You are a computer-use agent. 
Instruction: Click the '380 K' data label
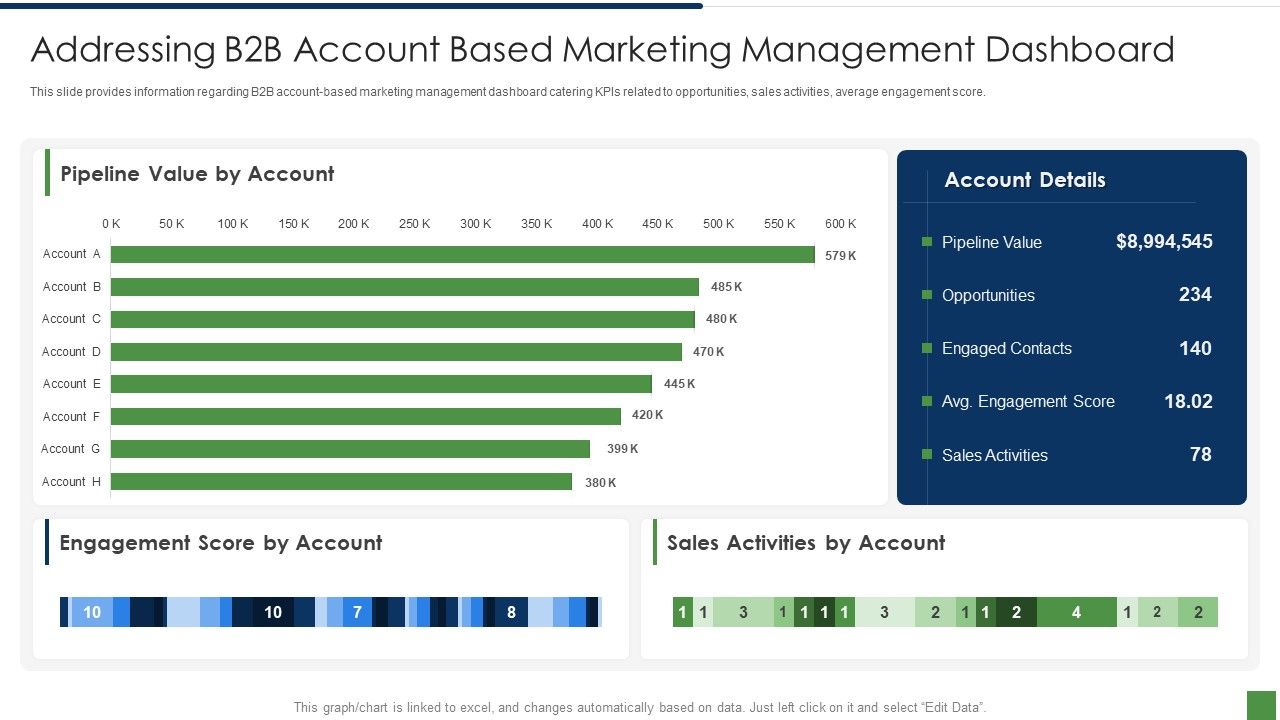(600, 483)
